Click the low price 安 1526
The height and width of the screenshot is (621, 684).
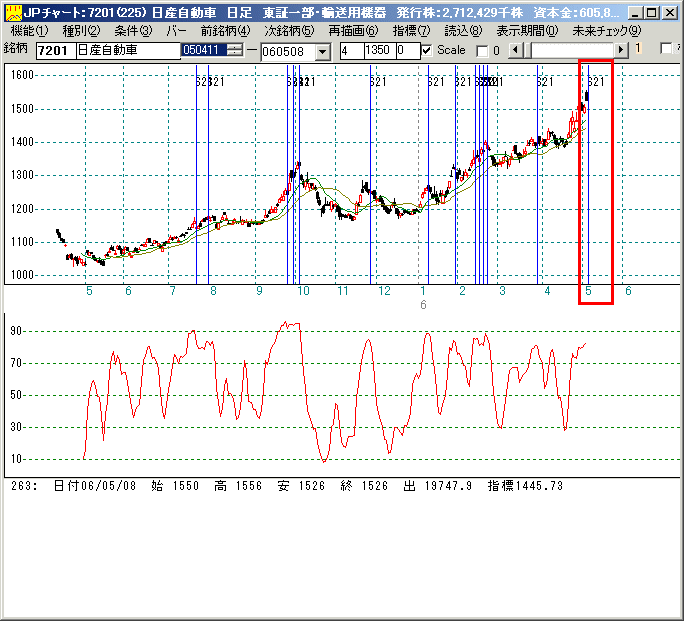(x=301, y=485)
